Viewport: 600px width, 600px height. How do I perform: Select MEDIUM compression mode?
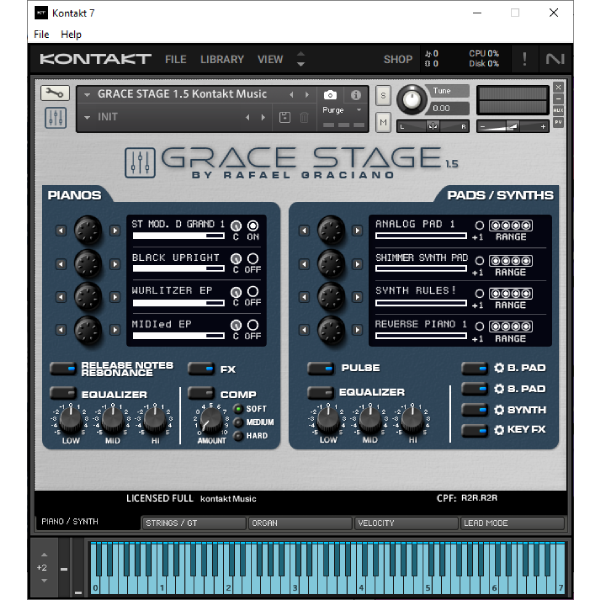coord(238,422)
